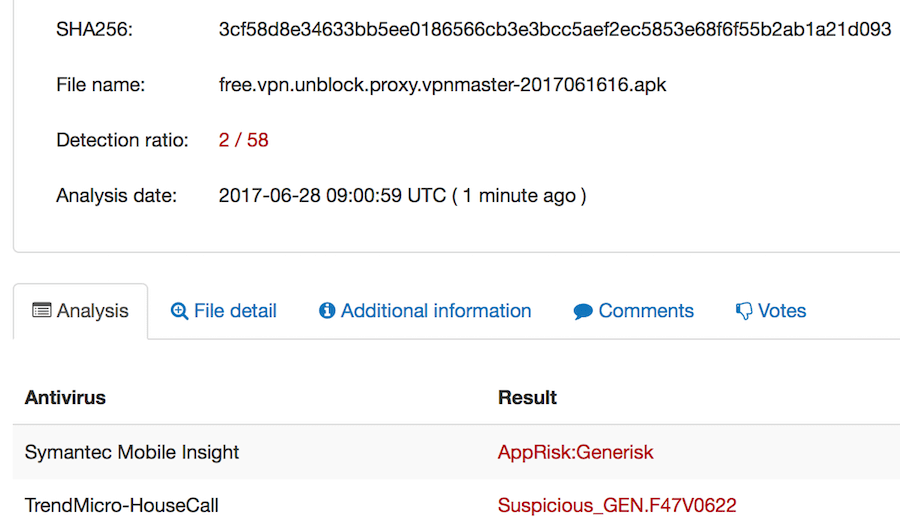Click the Suspicious_GEN.F47V0622 result
Screen dimensions: 900x530
click(x=617, y=505)
